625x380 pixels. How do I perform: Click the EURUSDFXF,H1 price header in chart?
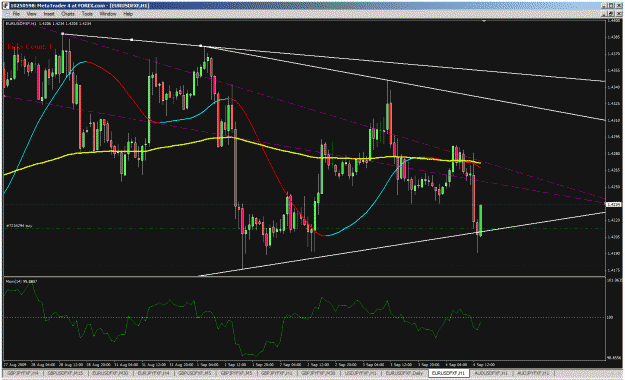48,24
